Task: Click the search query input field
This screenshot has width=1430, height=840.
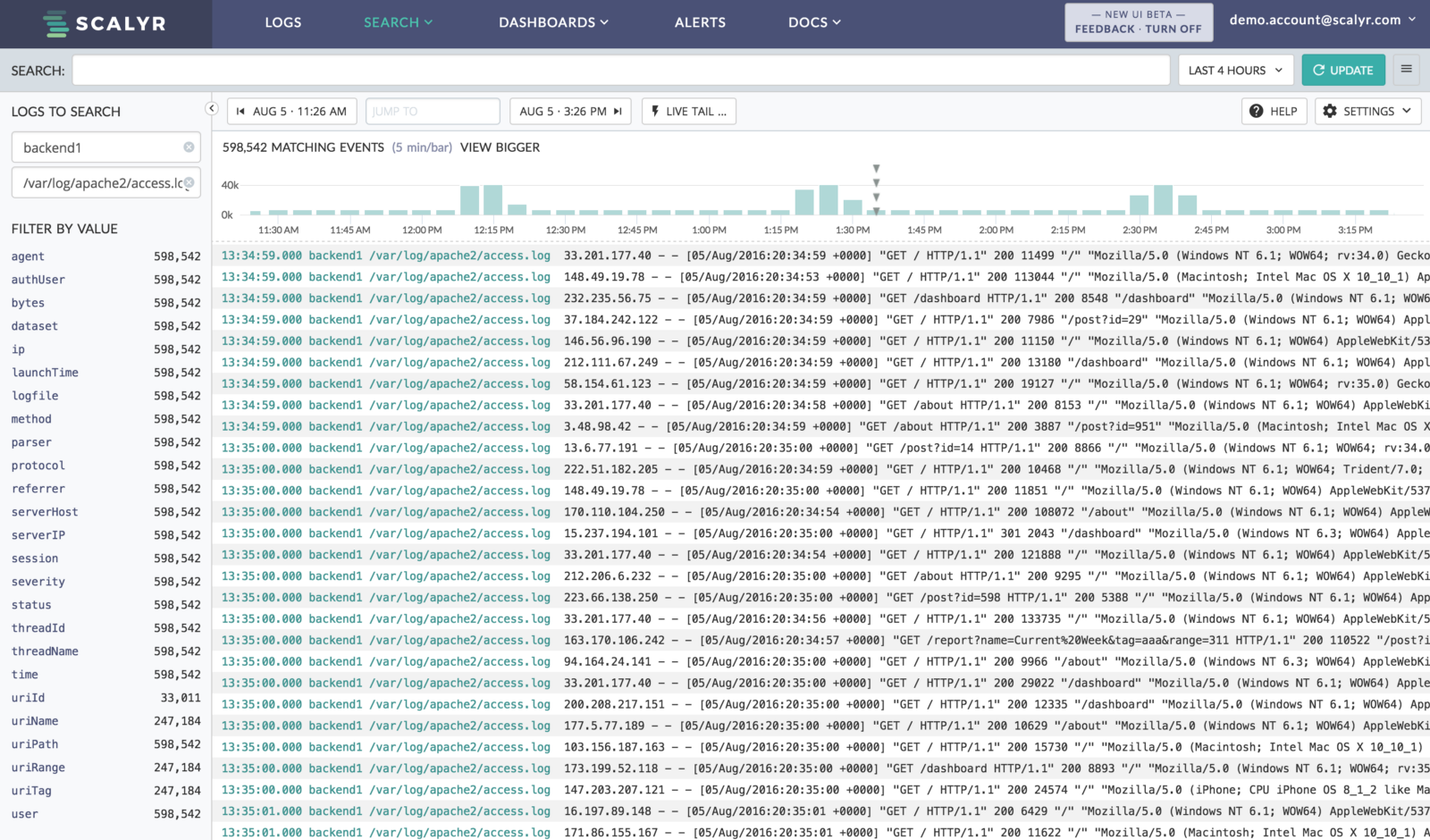Action: [x=620, y=71]
